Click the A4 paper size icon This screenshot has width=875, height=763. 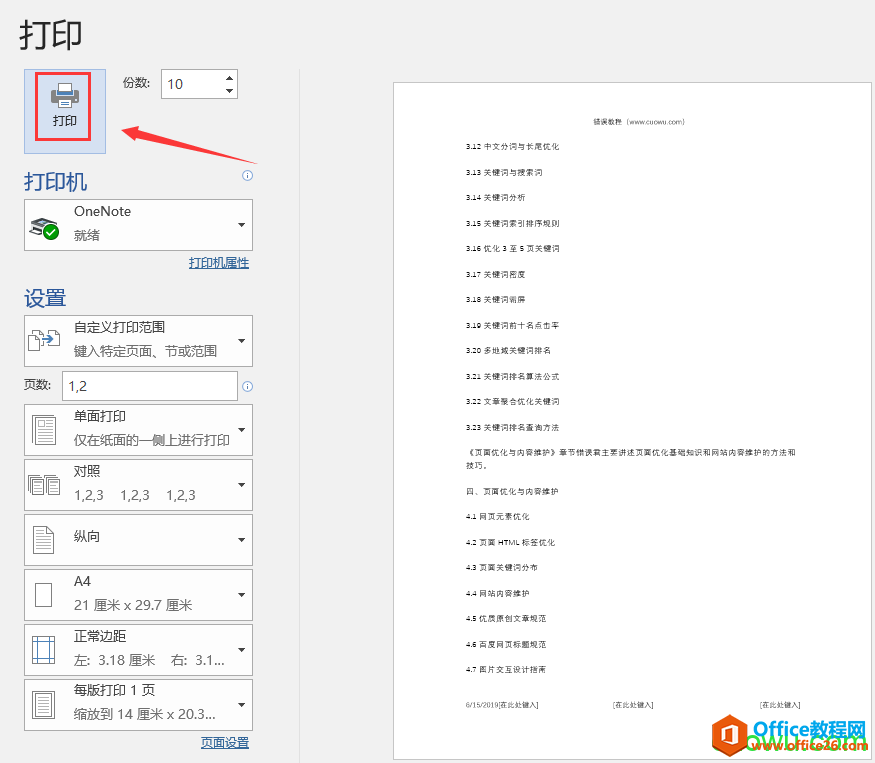click(x=44, y=595)
